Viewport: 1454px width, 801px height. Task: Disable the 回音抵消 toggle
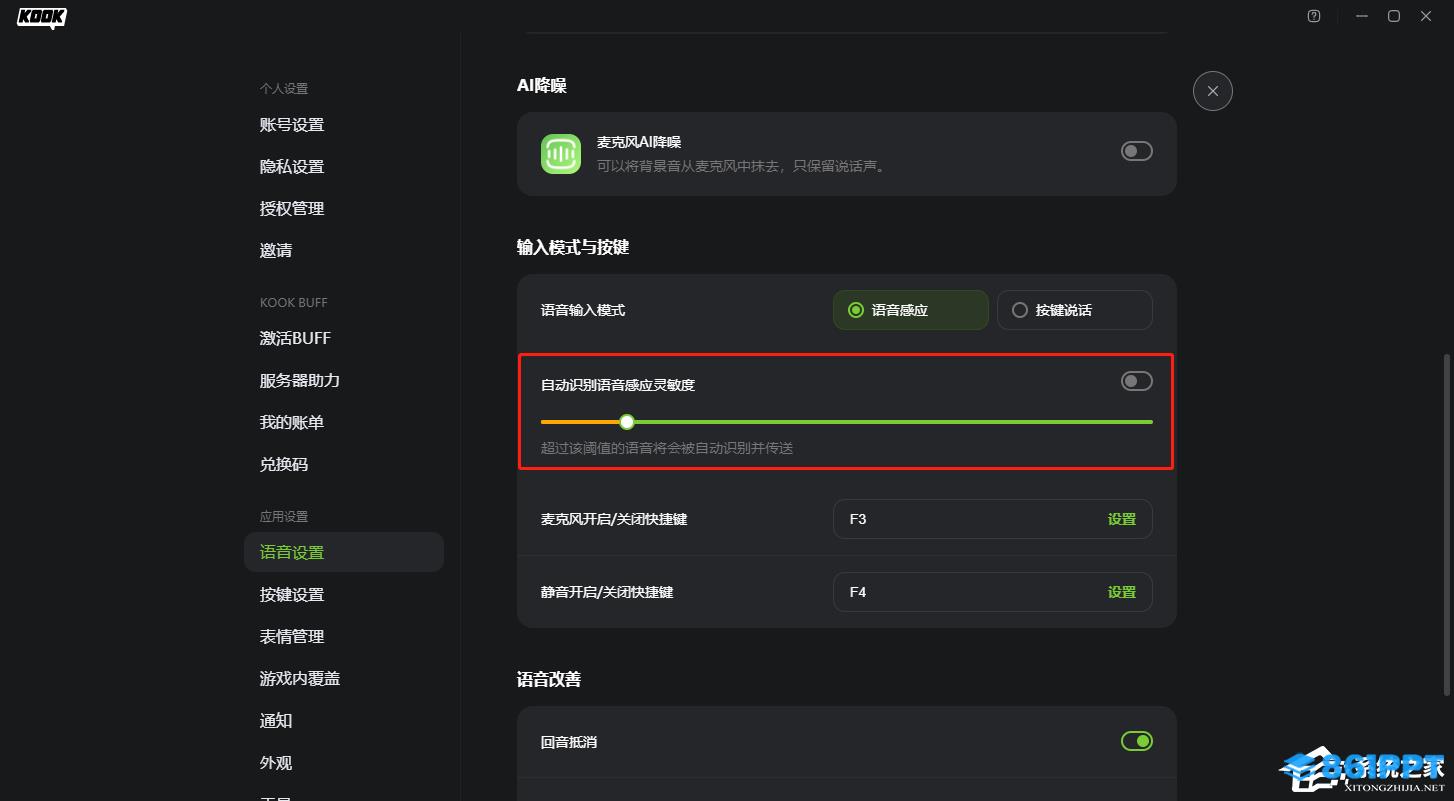tap(1136, 741)
